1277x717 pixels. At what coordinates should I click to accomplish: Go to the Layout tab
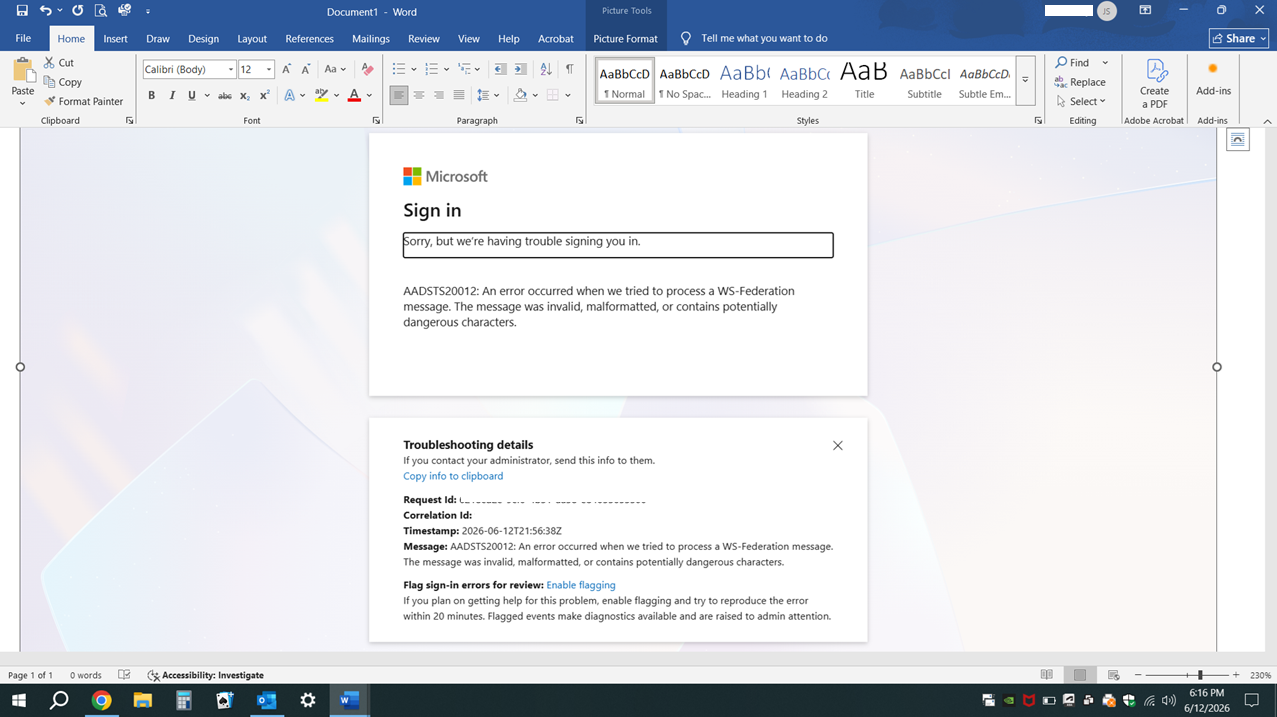pos(252,38)
